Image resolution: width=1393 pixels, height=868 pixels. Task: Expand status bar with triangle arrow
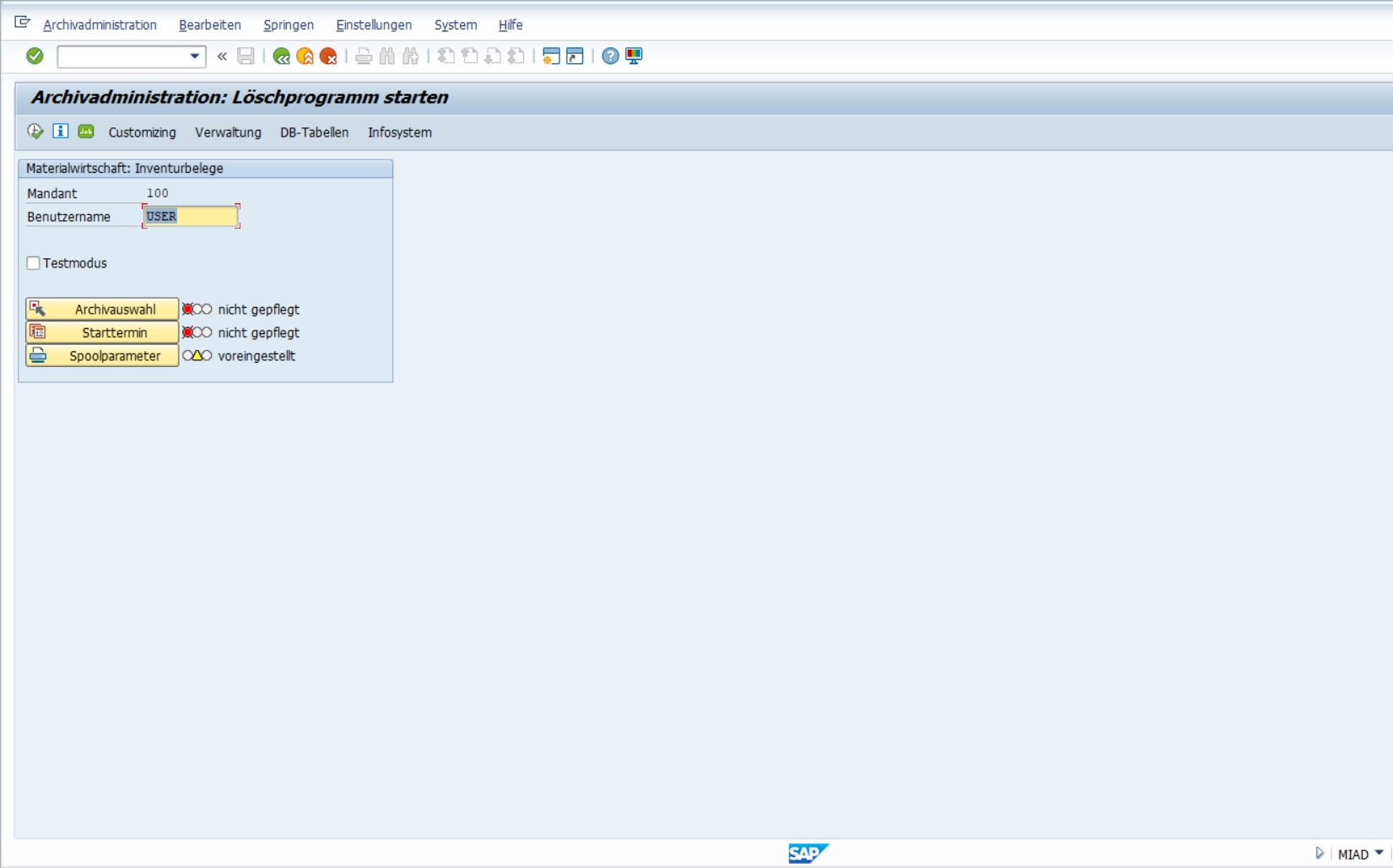pyautogui.click(x=1320, y=853)
